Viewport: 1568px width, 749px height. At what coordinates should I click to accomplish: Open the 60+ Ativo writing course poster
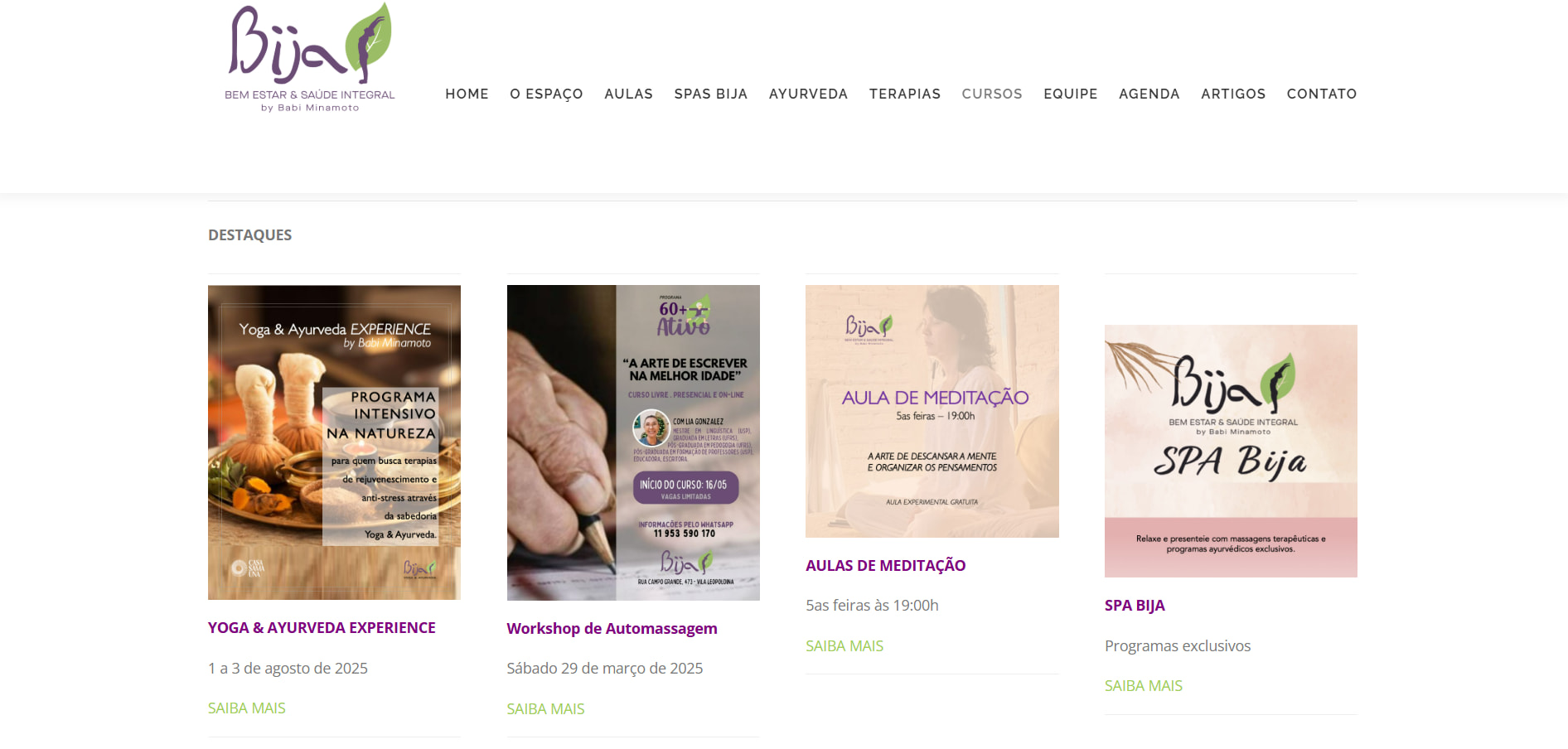(633, 442)
